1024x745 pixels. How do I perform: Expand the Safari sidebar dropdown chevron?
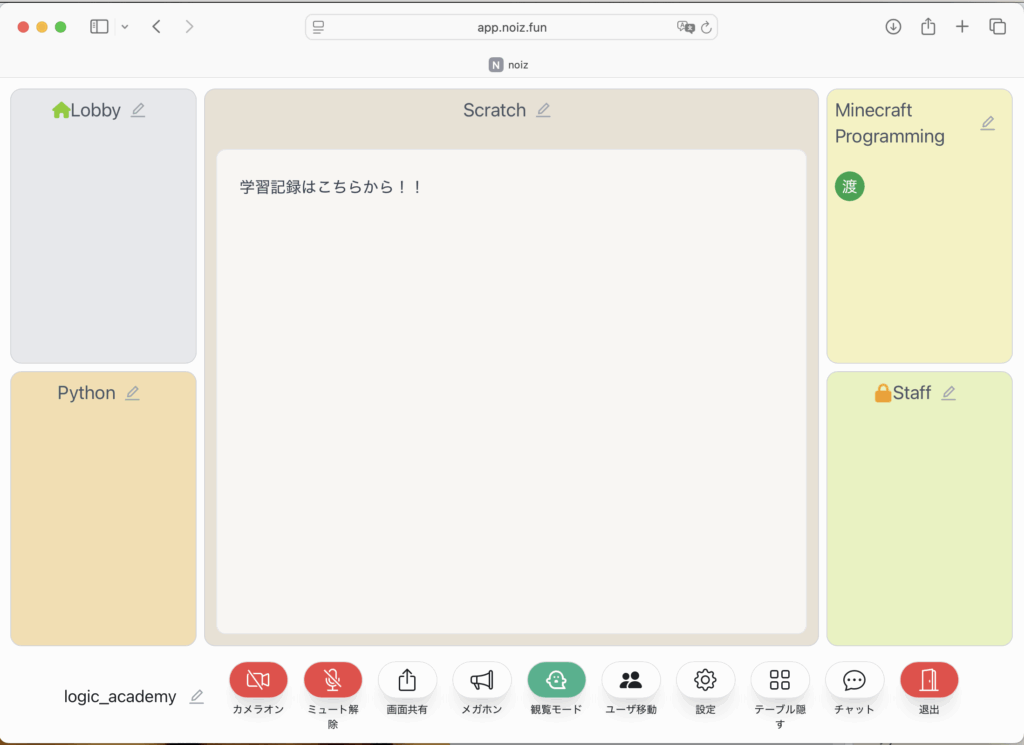tap(125, 27)
